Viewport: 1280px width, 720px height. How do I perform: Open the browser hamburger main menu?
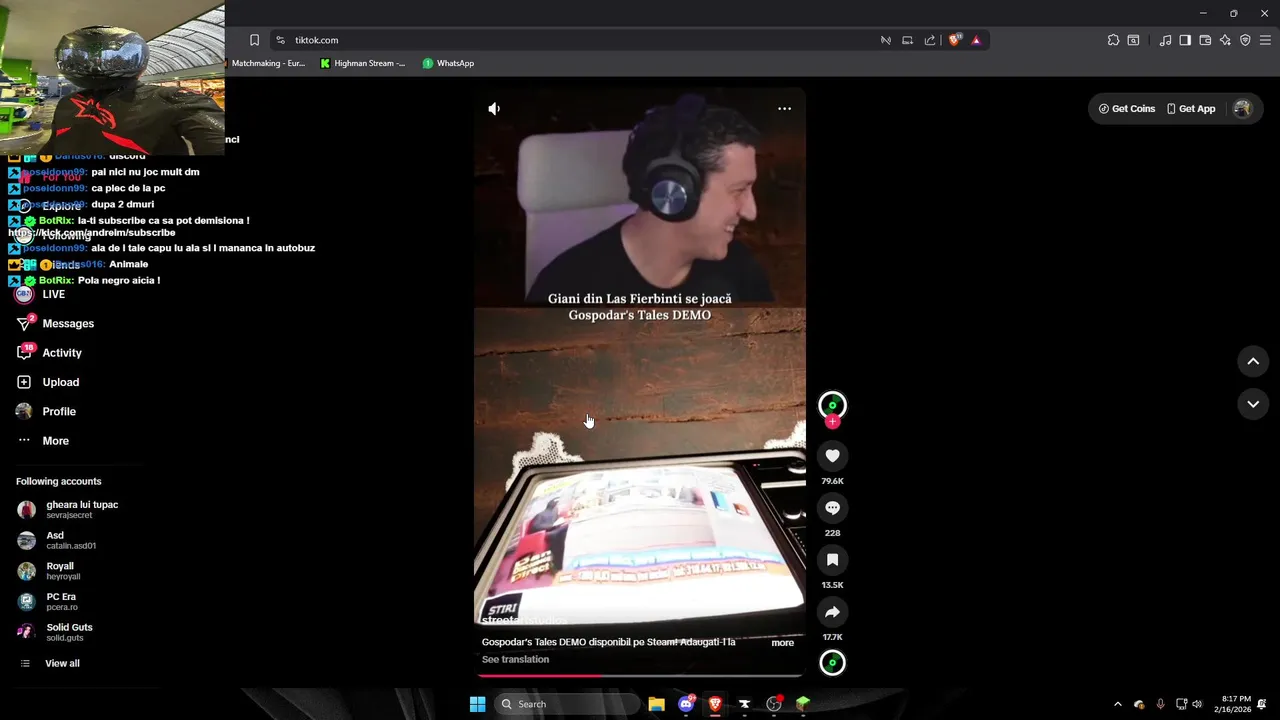1265,40
